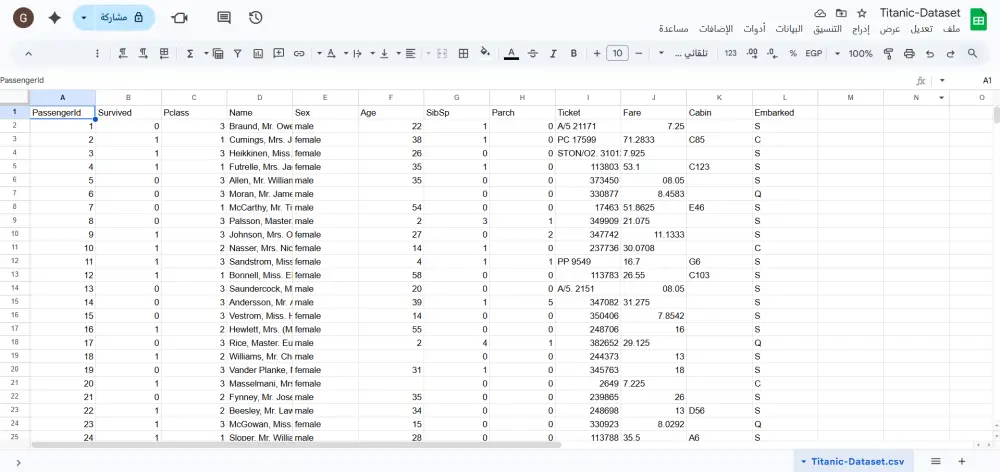The image size is (1000, 472).
Task: Go to Sheets home via green logo
Action: (x=978, y=20)
